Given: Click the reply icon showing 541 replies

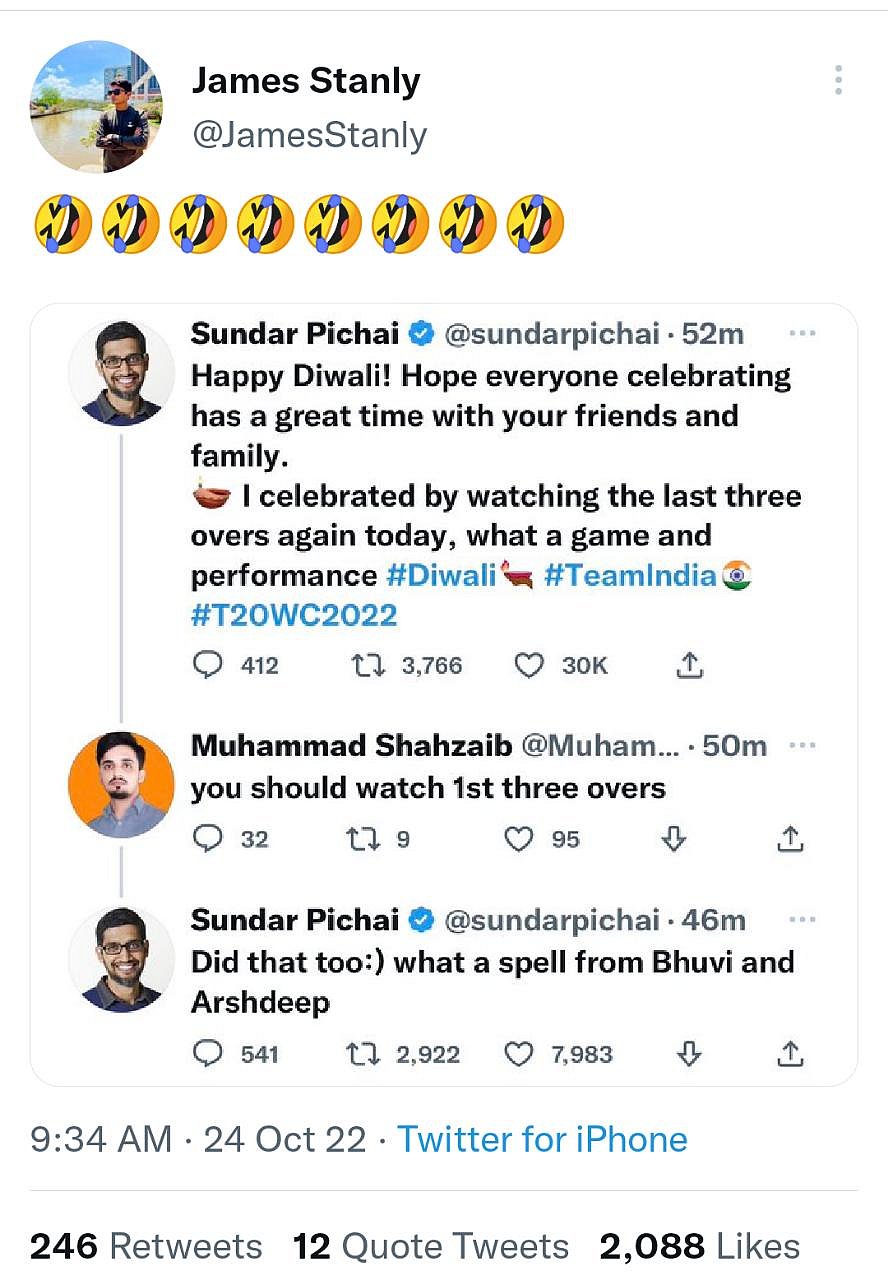Looking at the screenshot, I should pos(206,1054).
